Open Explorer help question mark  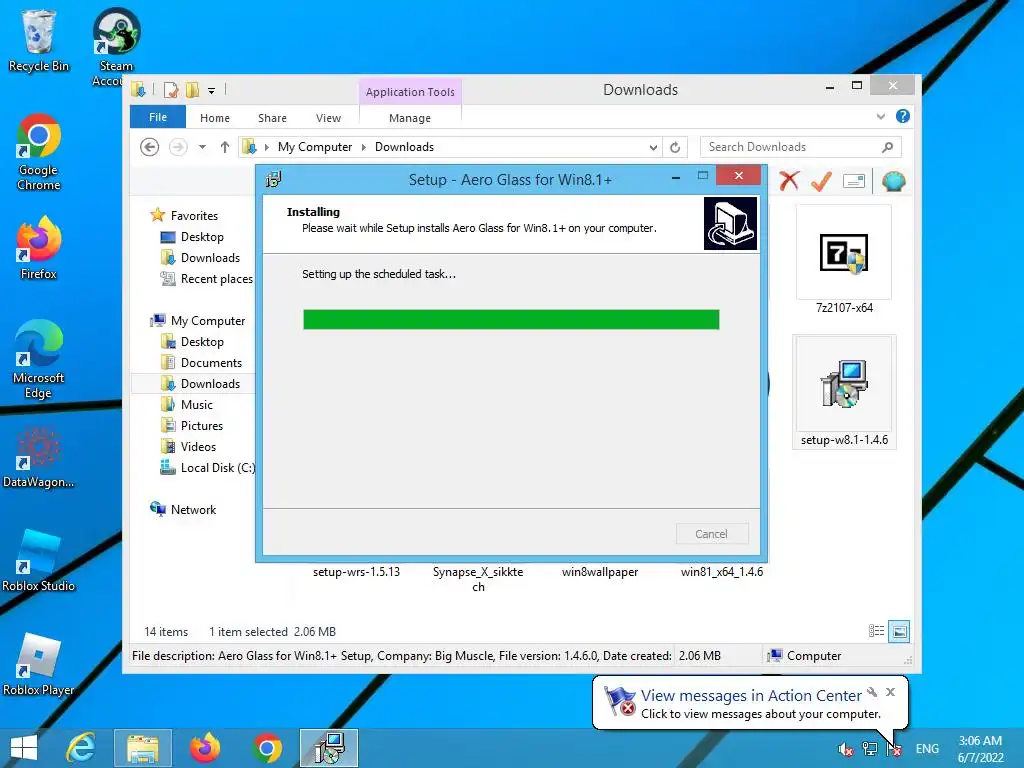pos(903,116)
